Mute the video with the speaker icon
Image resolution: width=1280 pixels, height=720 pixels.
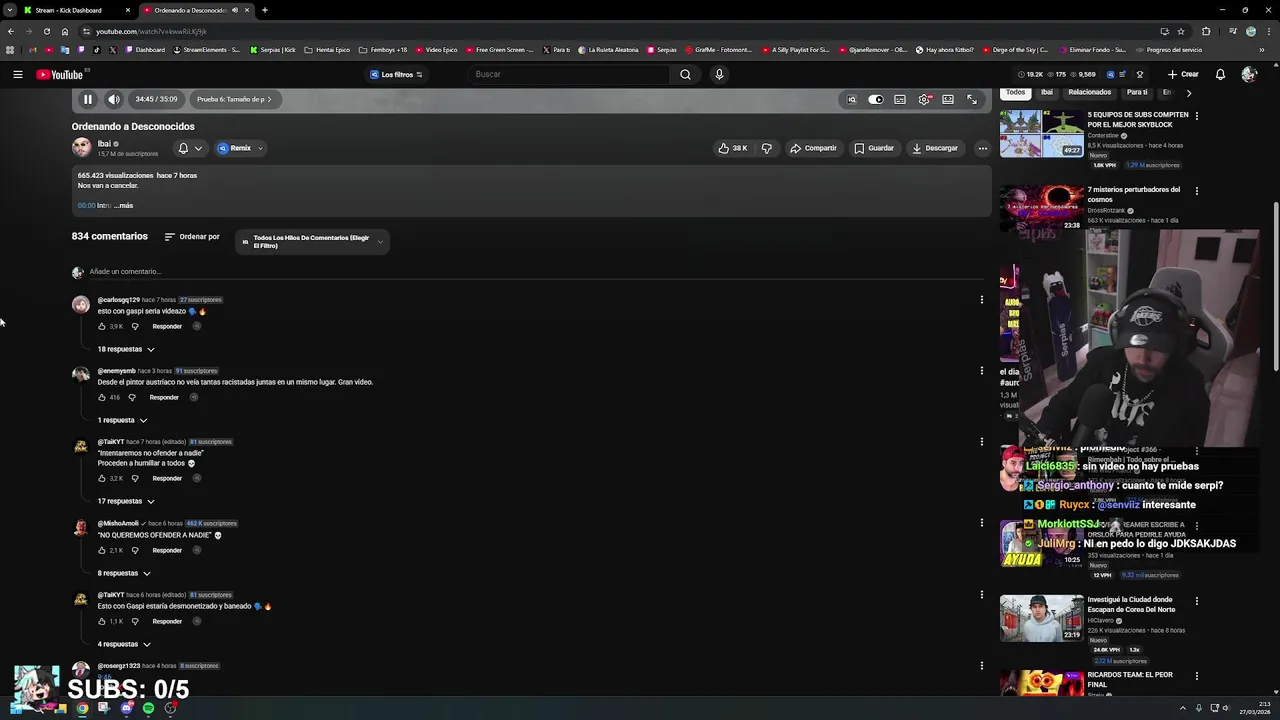[114, 99]
